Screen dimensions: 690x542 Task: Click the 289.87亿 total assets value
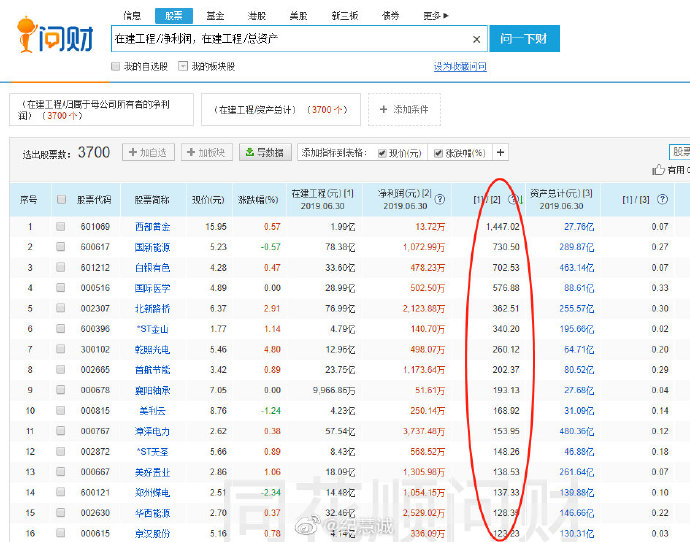[576, 247]
